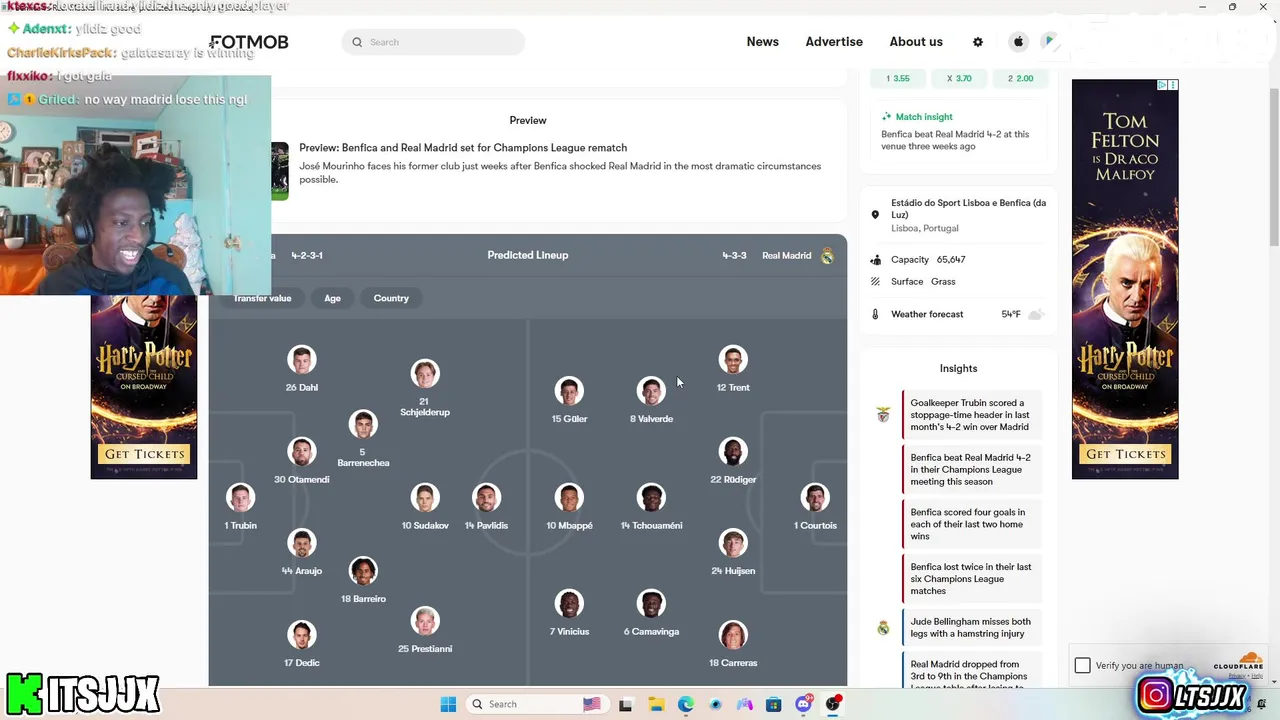Click the 44 Araujo player photo
The image size is (1280, 720).
[x=301, y=543]
